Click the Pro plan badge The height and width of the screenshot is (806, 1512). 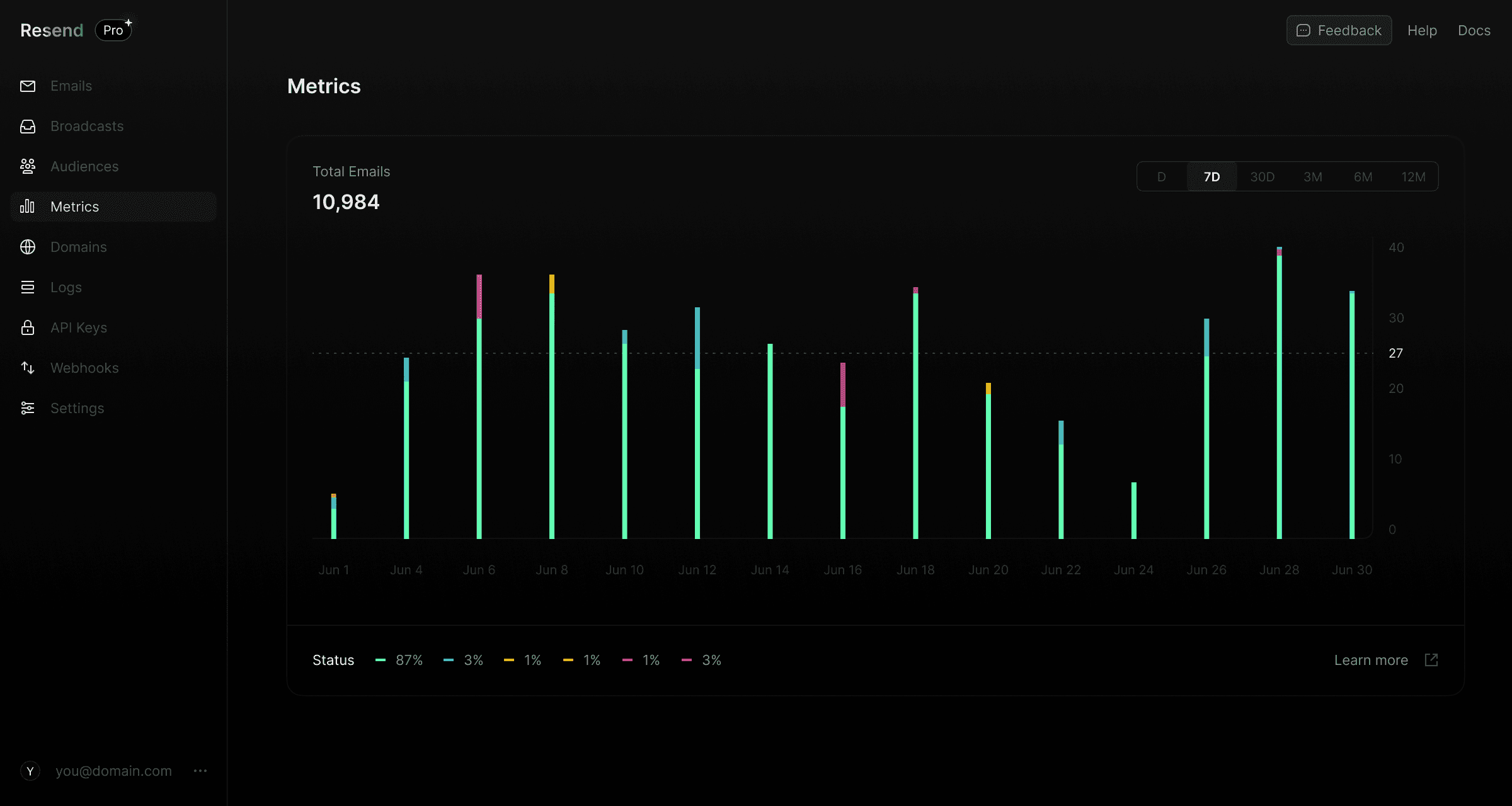coord(113,30)
